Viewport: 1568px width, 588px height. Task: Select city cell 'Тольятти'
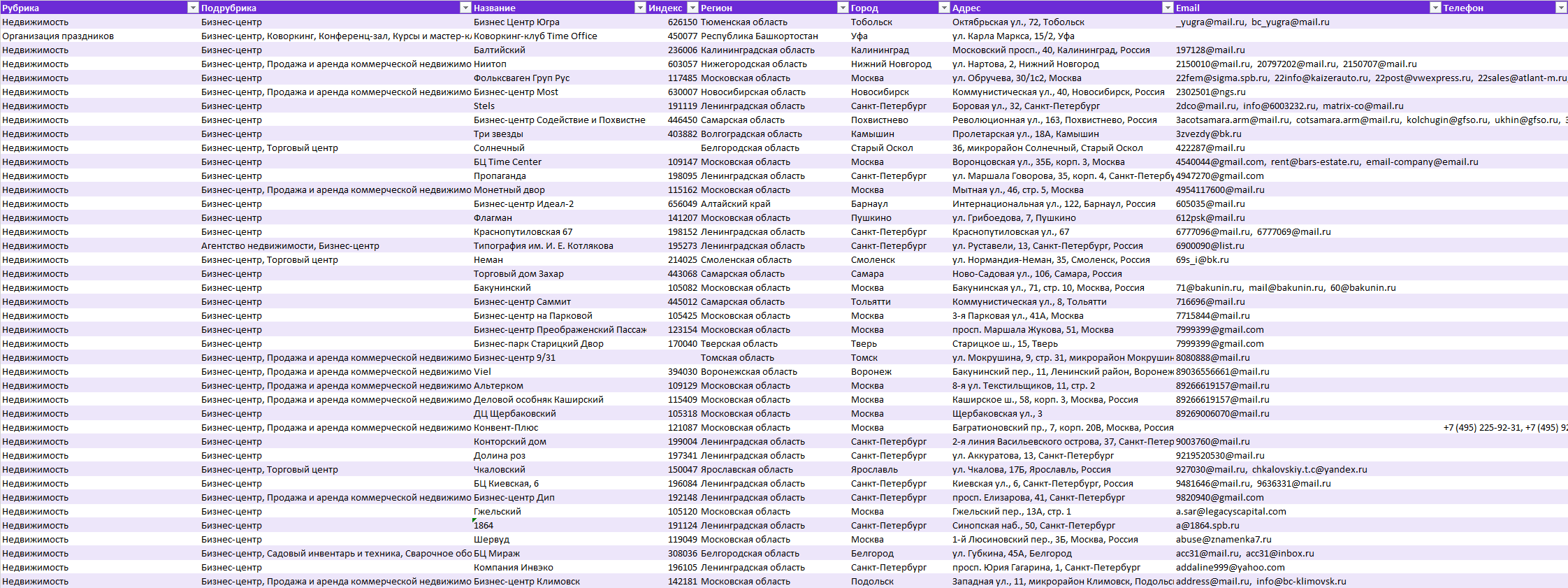coord(899,301)
